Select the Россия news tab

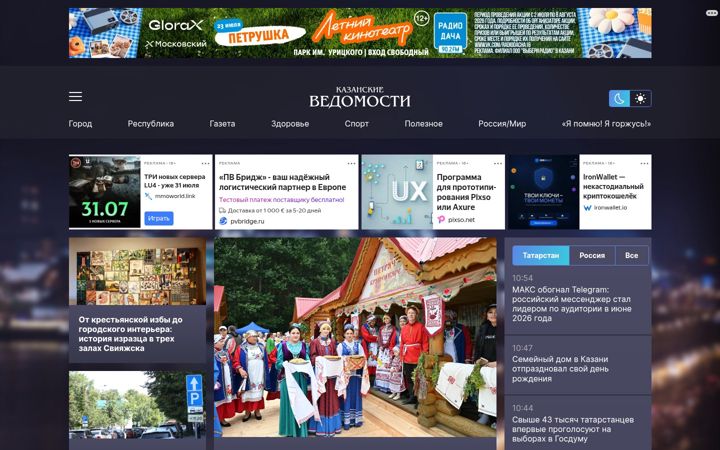[x=592, y=255]
